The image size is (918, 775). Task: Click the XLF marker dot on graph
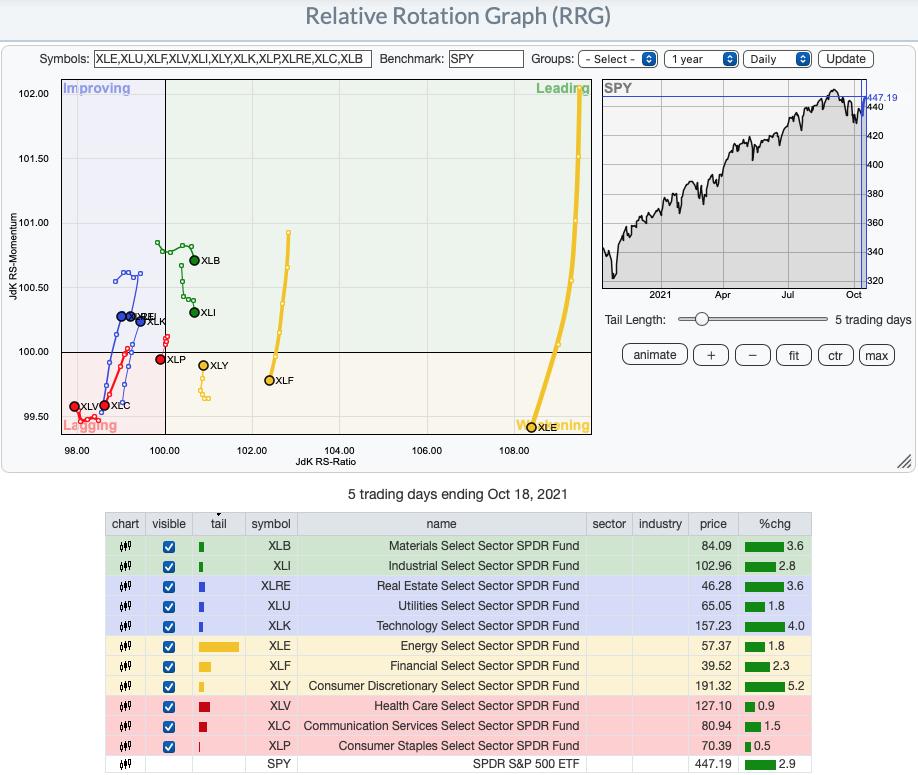point(269,380)
